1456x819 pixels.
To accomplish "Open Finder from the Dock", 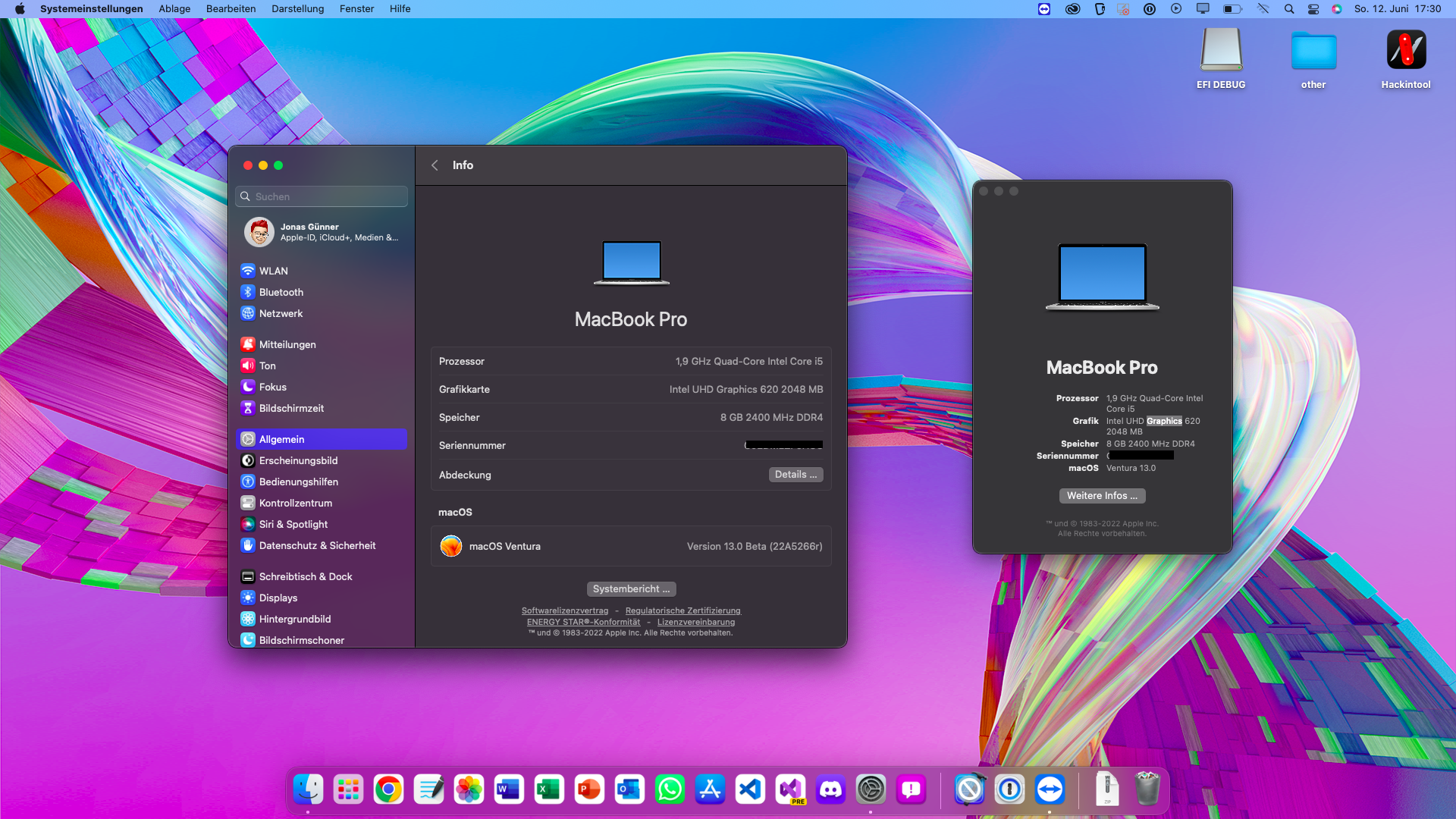I will (x=308, y=789).
